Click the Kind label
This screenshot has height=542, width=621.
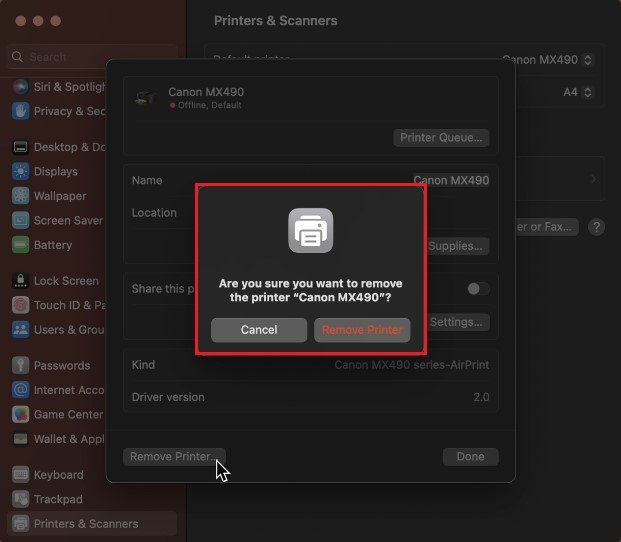click(143, 365)
